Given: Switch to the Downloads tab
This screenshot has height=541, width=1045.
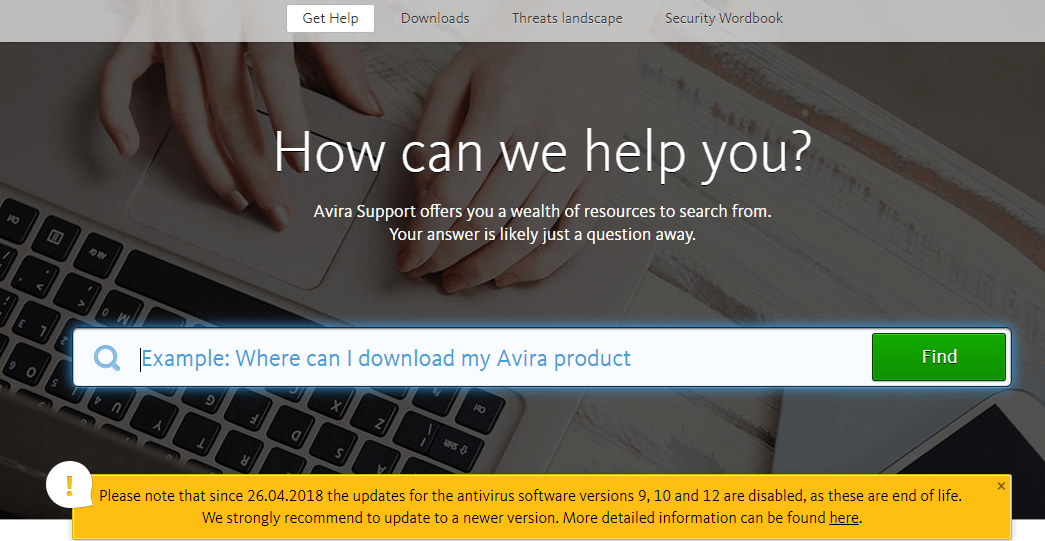Looking at the screenshot, I should 435,19.
